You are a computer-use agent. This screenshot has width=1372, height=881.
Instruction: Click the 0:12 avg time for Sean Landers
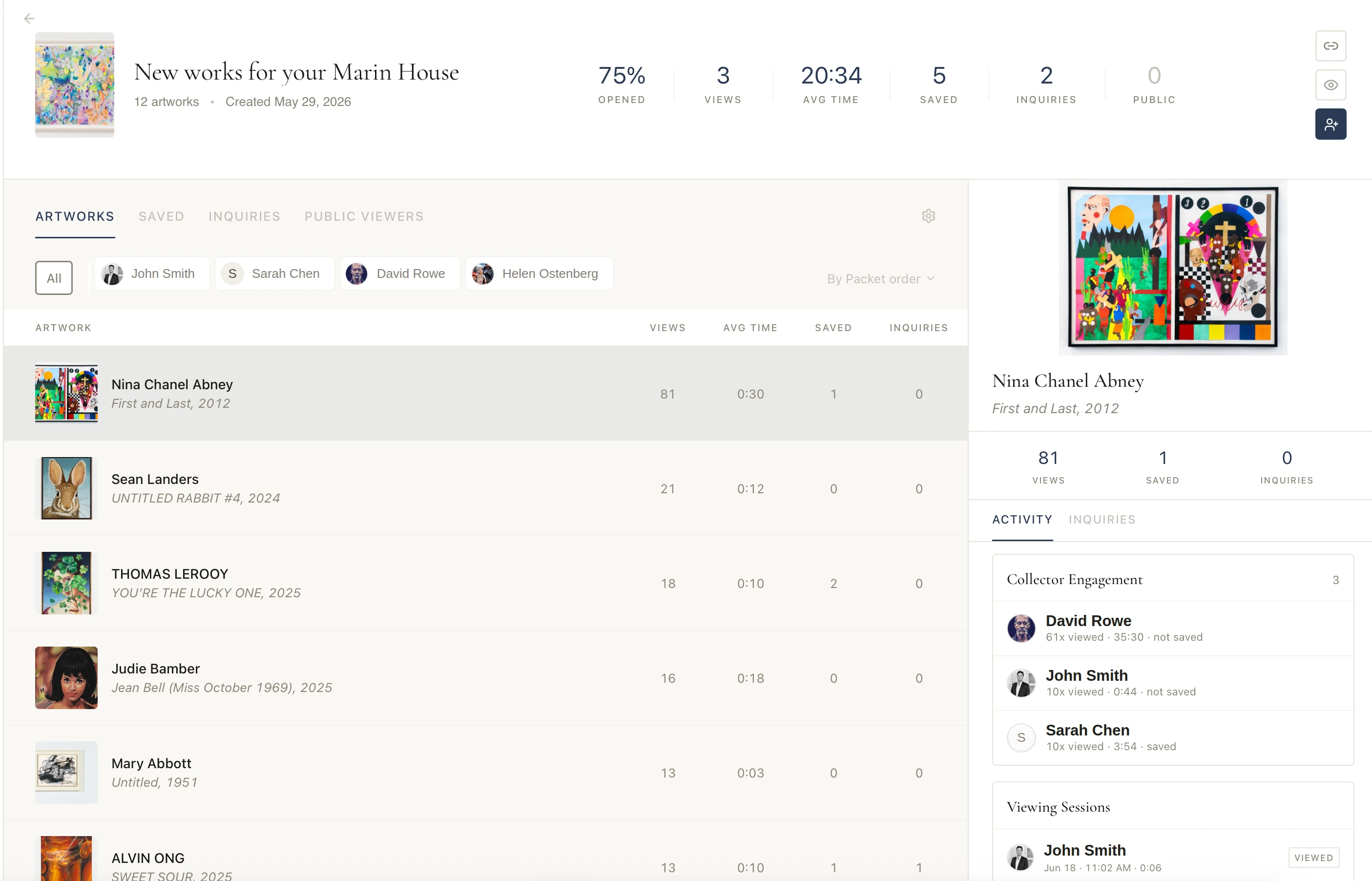[750, 489]
